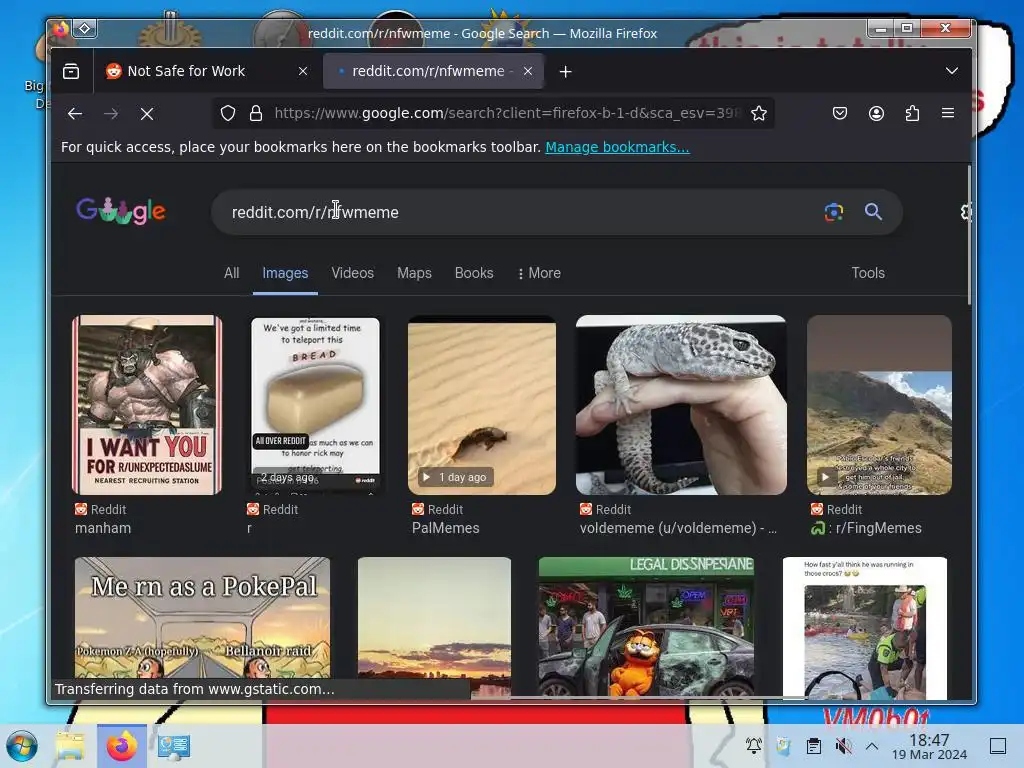
Task: Expand the More search categories dropdown
Action: point(539,273)
